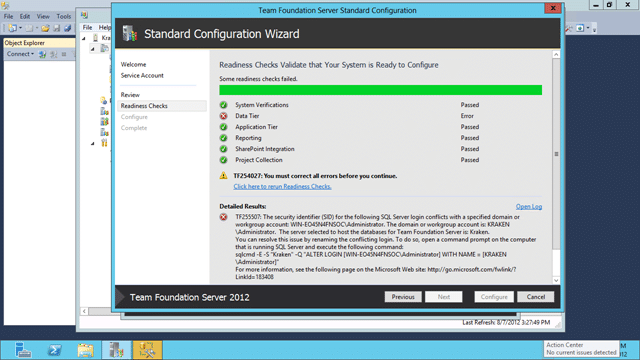This screenshot has height=360, width=640.
Task: Cancel the configuration wizard
Action: tap(536, 297)
